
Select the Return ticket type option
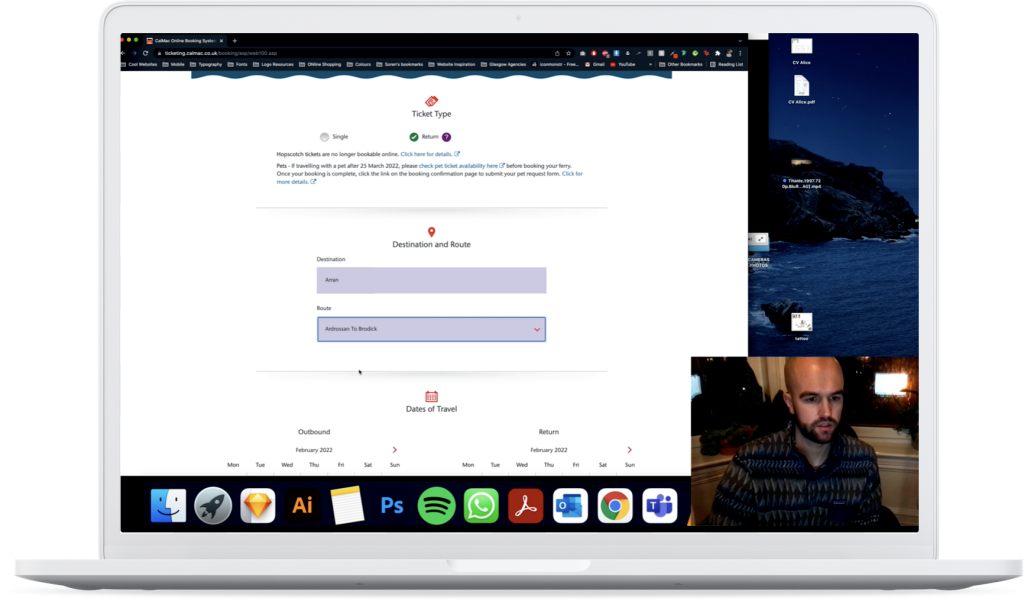click(x=414, y=137)
